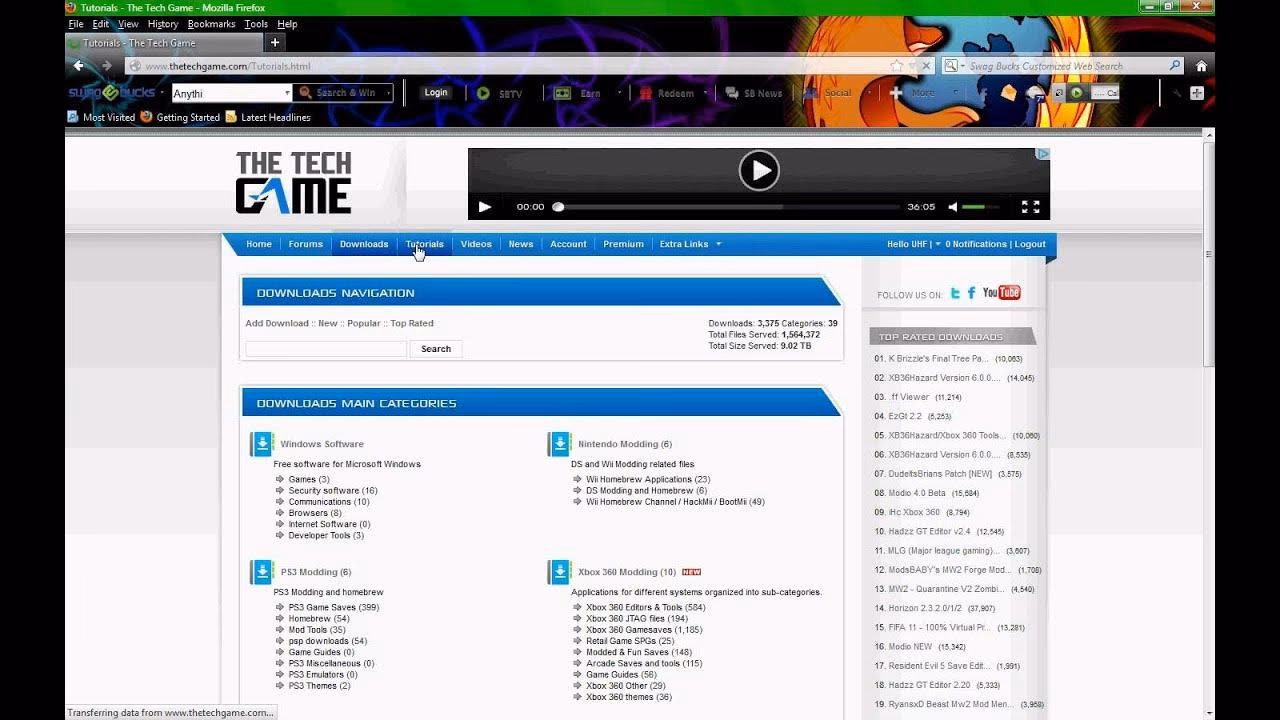The image size is (1280, 720).
Task: Click the browser Forward arrow button
Action: 107,66
